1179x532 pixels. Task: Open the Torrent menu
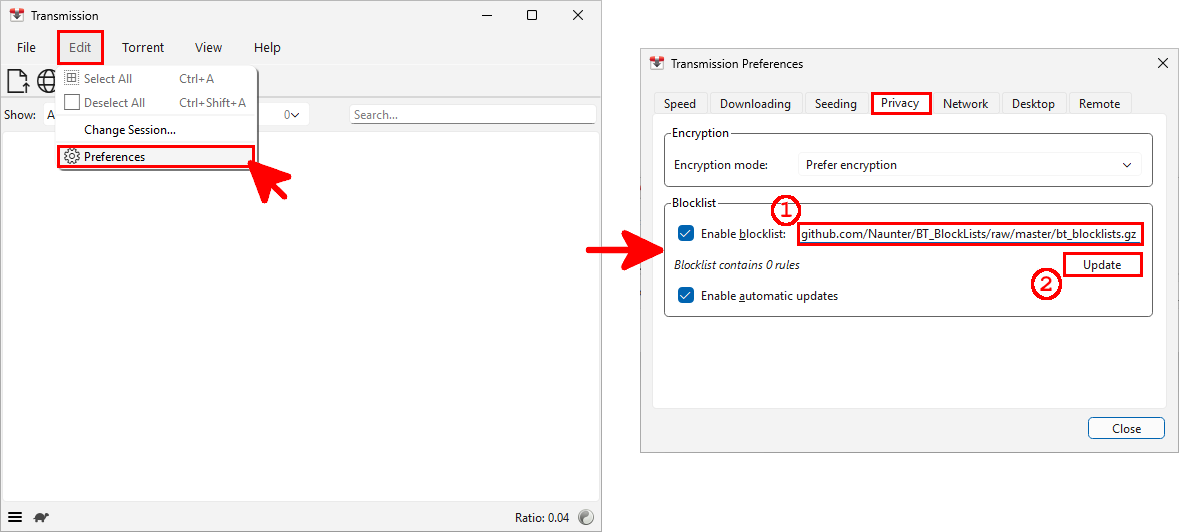[143, 47]
